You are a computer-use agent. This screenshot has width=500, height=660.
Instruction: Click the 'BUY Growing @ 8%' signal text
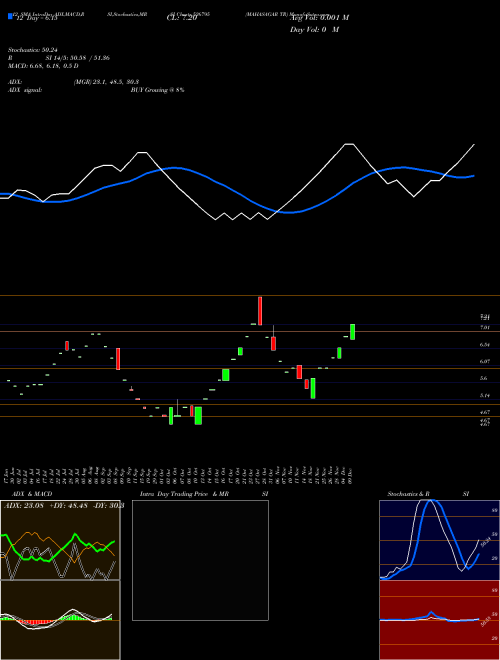click(157, 90)
